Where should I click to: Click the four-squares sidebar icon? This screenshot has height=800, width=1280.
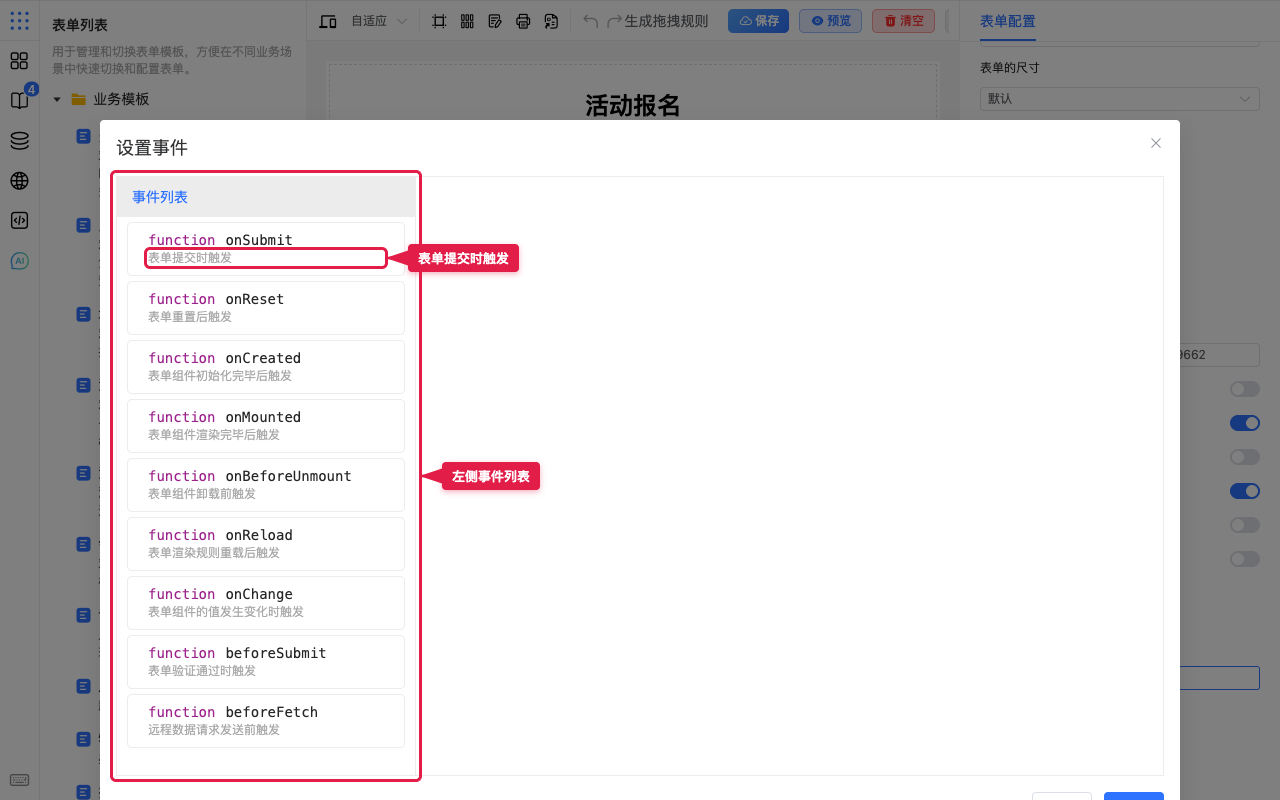[x=19, y=61]
